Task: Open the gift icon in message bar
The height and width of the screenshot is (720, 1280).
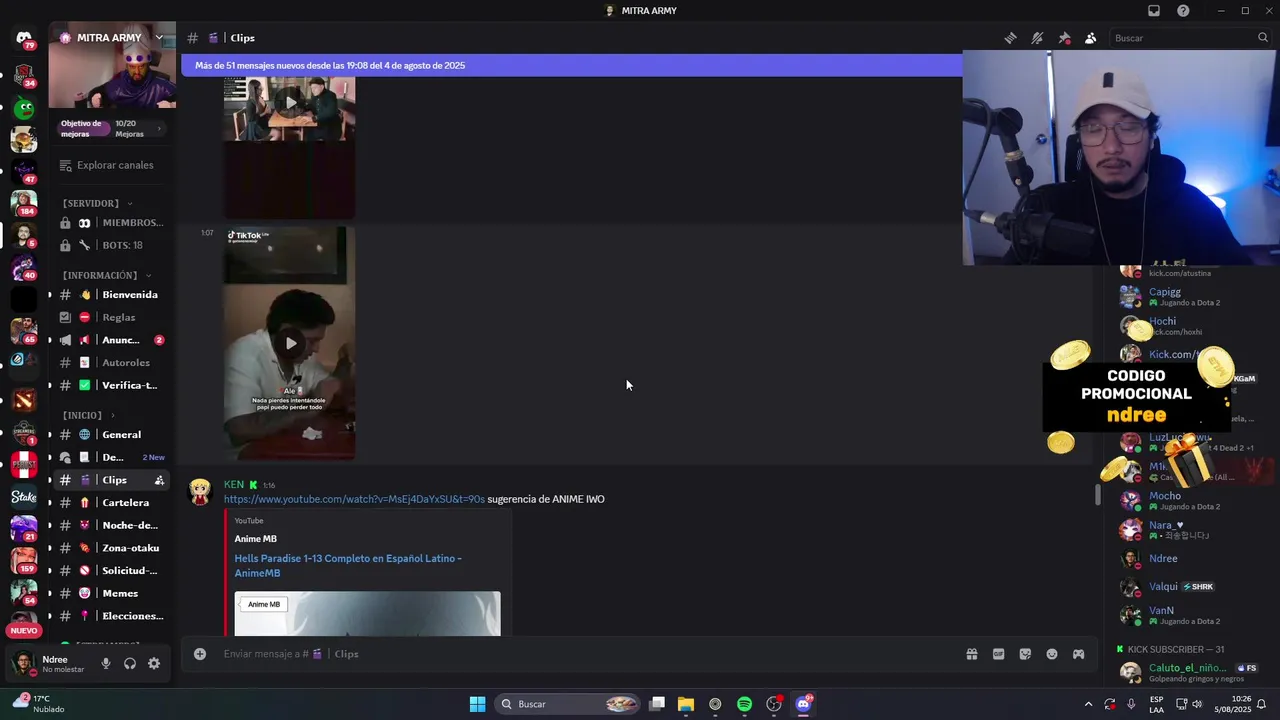Action: coord(971,654)
